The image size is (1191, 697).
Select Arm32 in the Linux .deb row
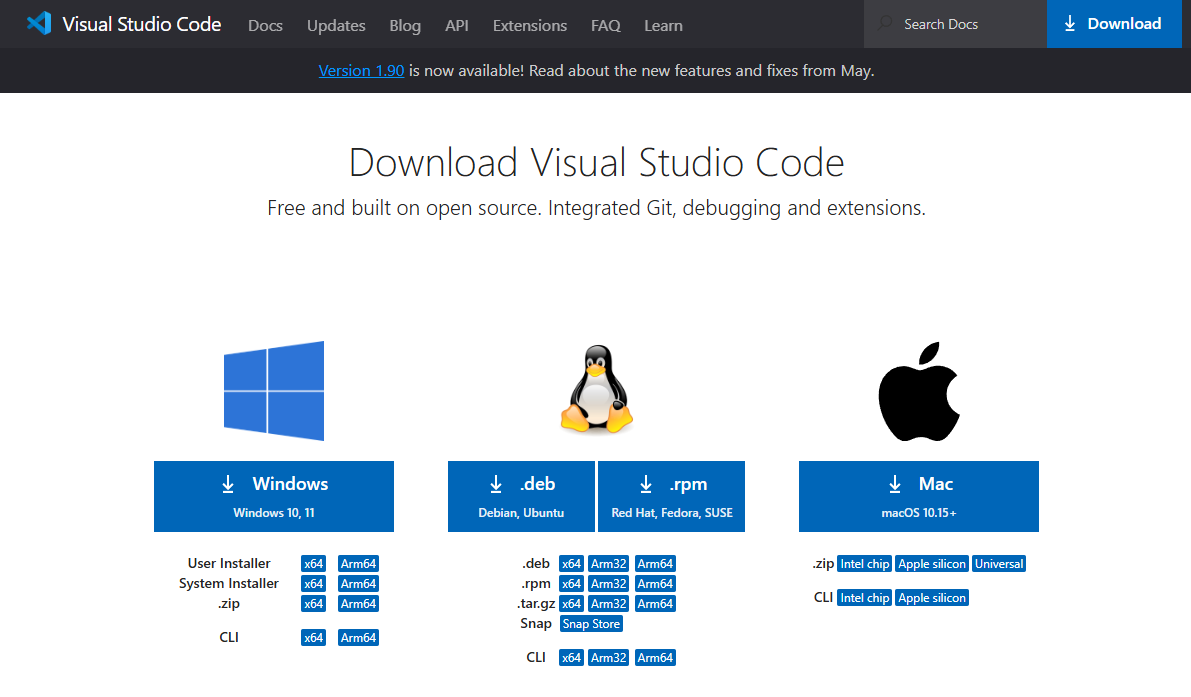[x=608, y=563]
